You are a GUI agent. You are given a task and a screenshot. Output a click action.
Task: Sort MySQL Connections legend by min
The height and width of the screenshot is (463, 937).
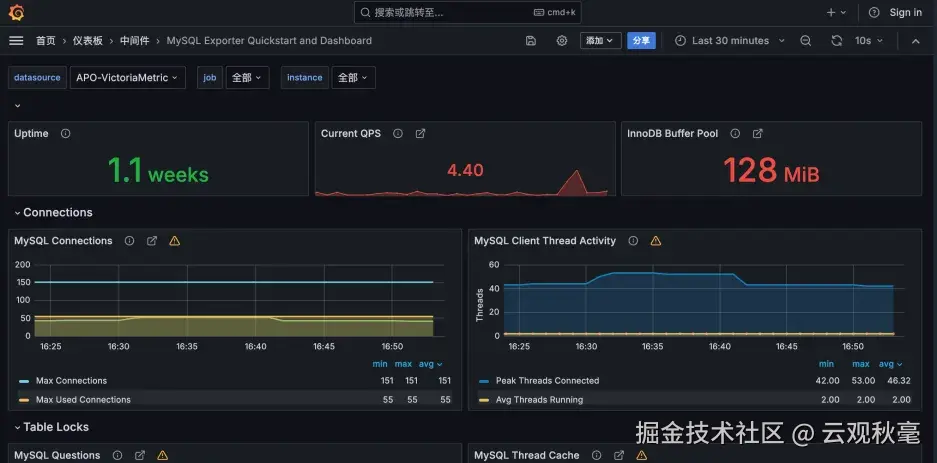coord(380,364)
